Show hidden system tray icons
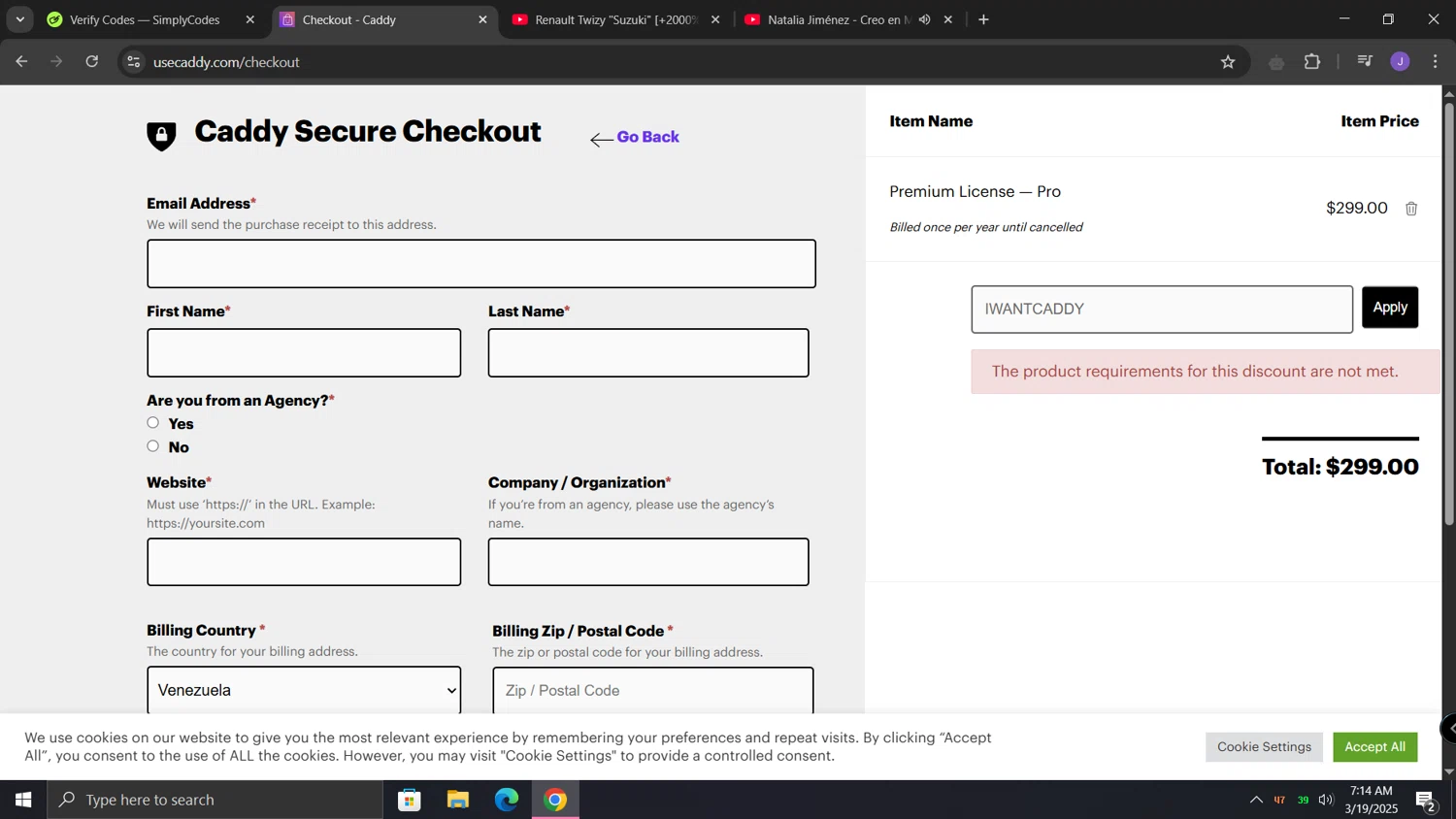1456x819 pixels. [1256, 800]
